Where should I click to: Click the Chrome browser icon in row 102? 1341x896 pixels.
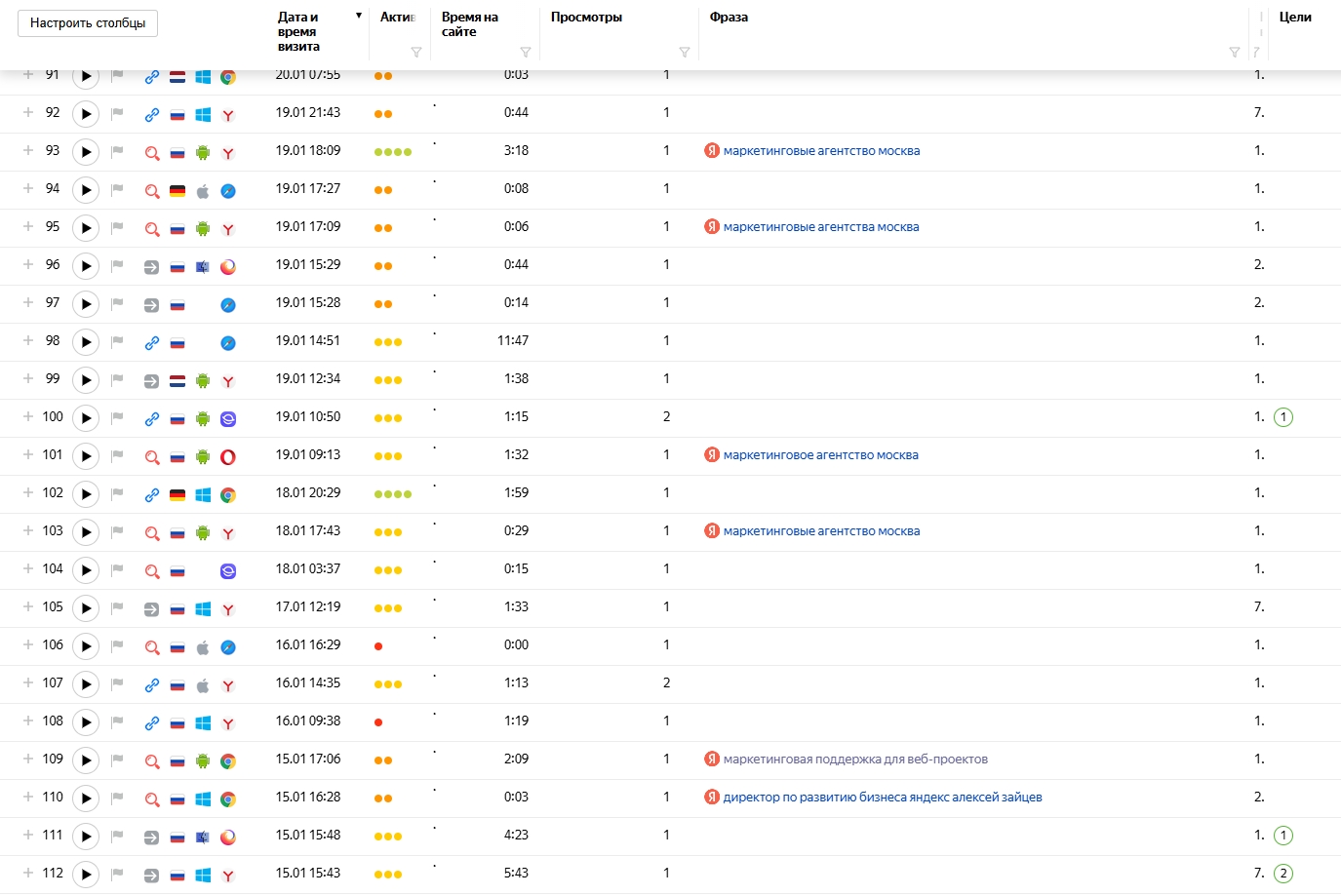pos(227,495)
